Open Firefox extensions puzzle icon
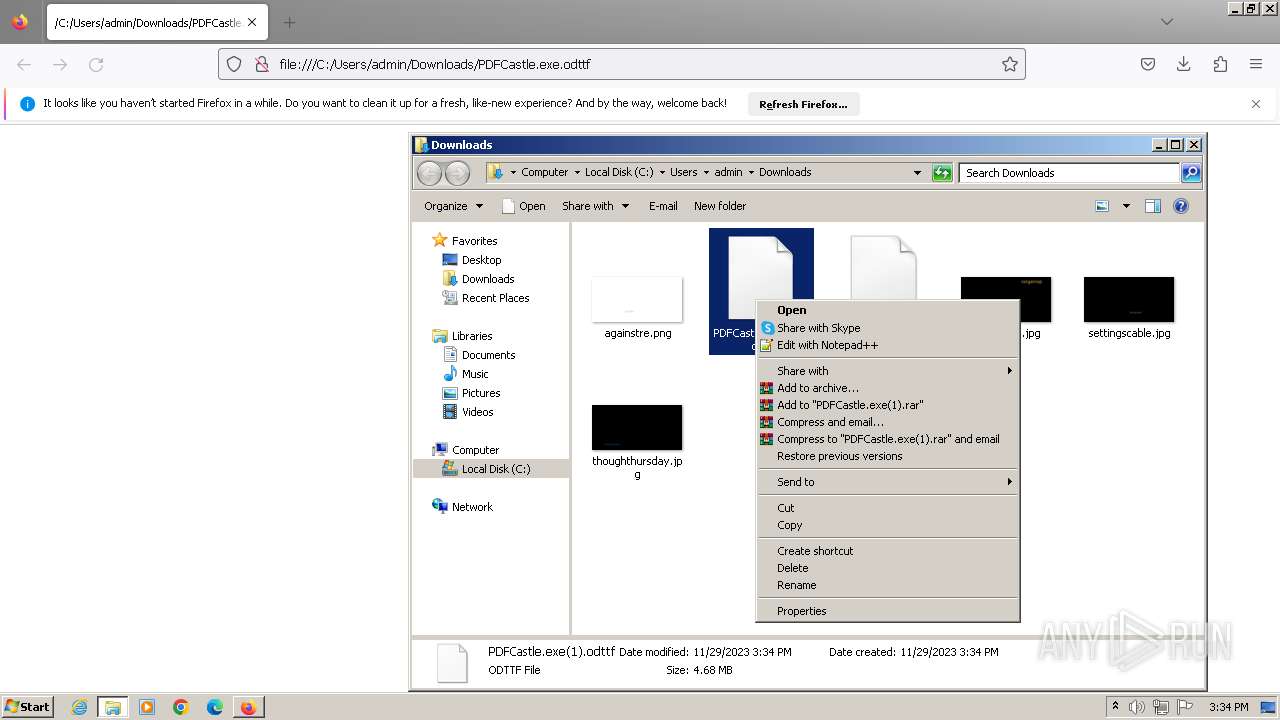 1220,64
